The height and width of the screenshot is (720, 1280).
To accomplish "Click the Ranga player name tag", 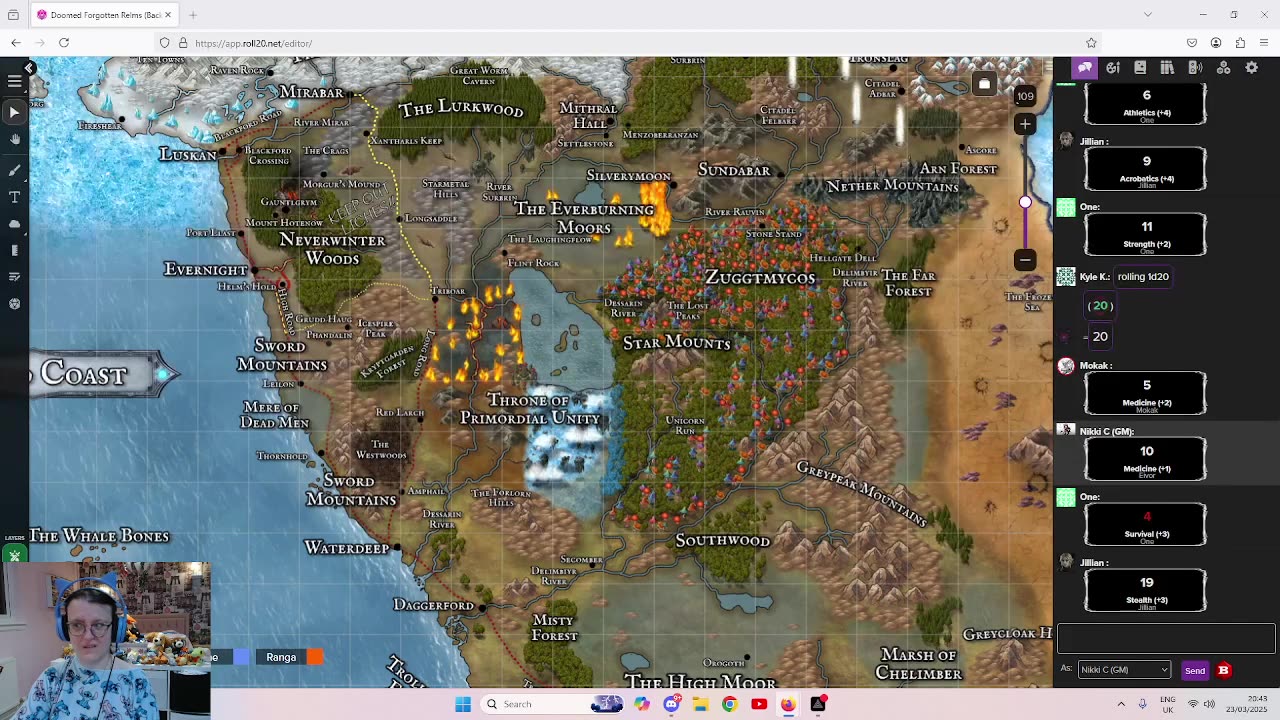I will [281, 657].
